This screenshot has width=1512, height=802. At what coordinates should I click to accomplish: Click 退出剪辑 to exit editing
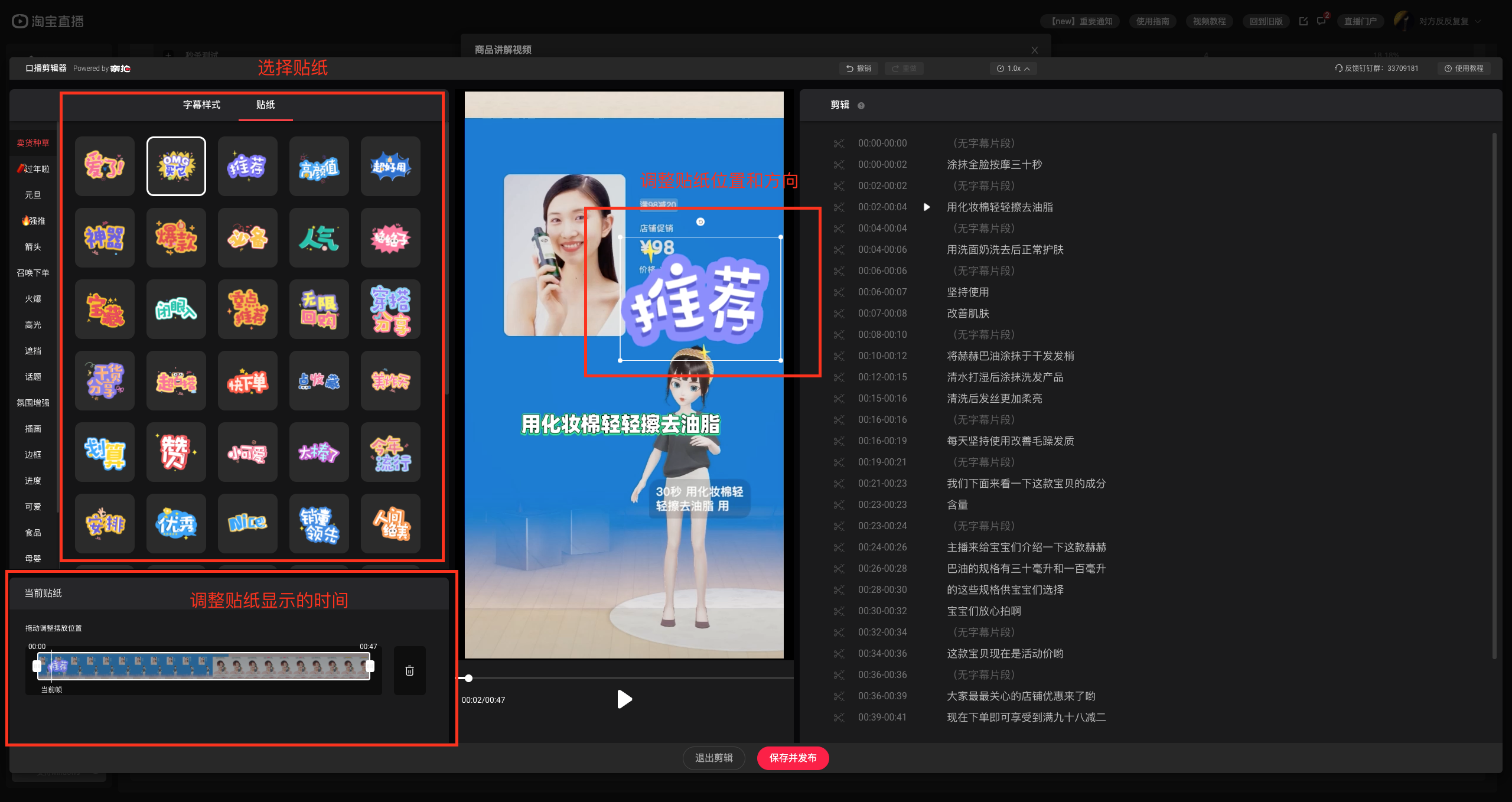(713, 758)
